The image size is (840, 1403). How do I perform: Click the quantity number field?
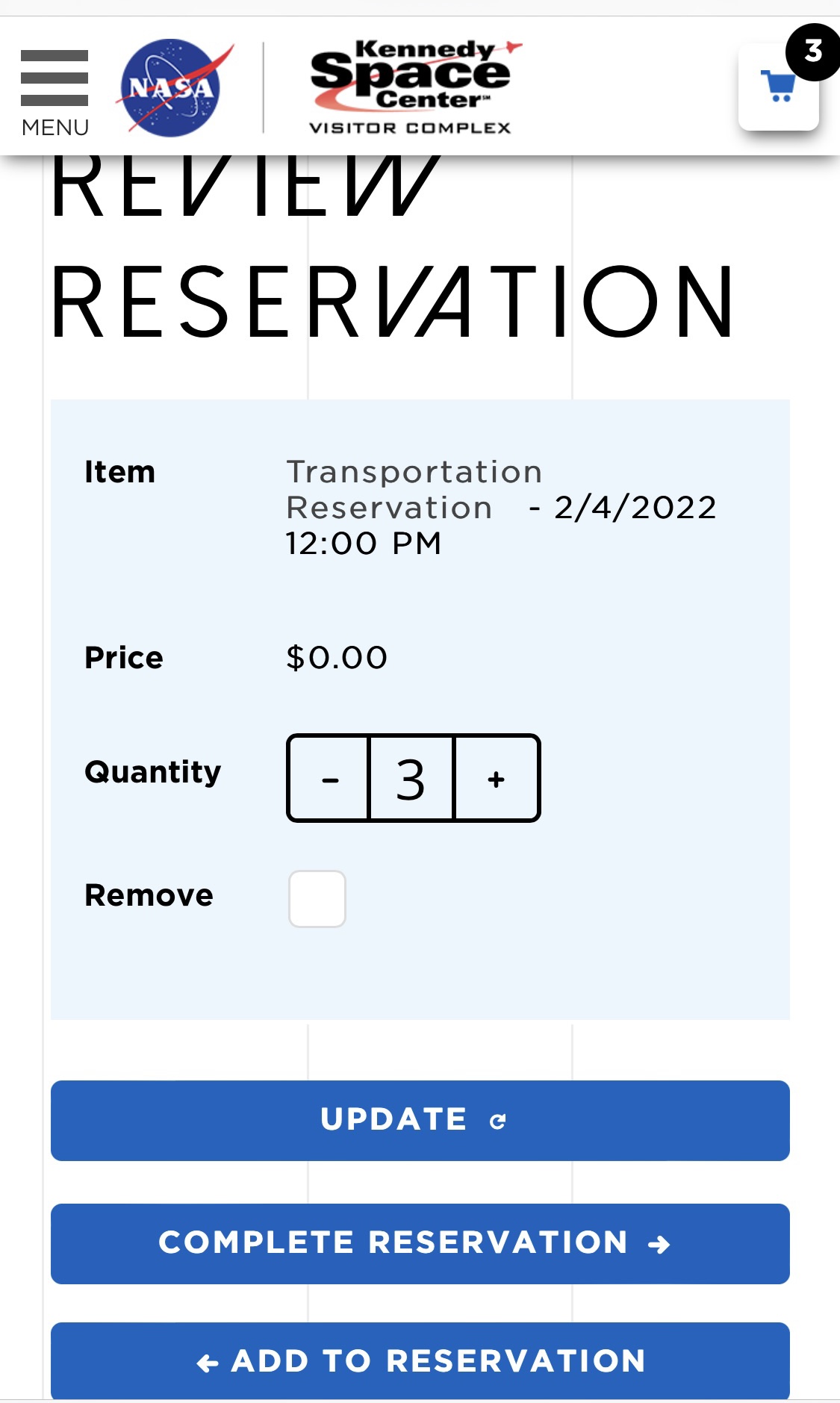click(x=411, y=779)
